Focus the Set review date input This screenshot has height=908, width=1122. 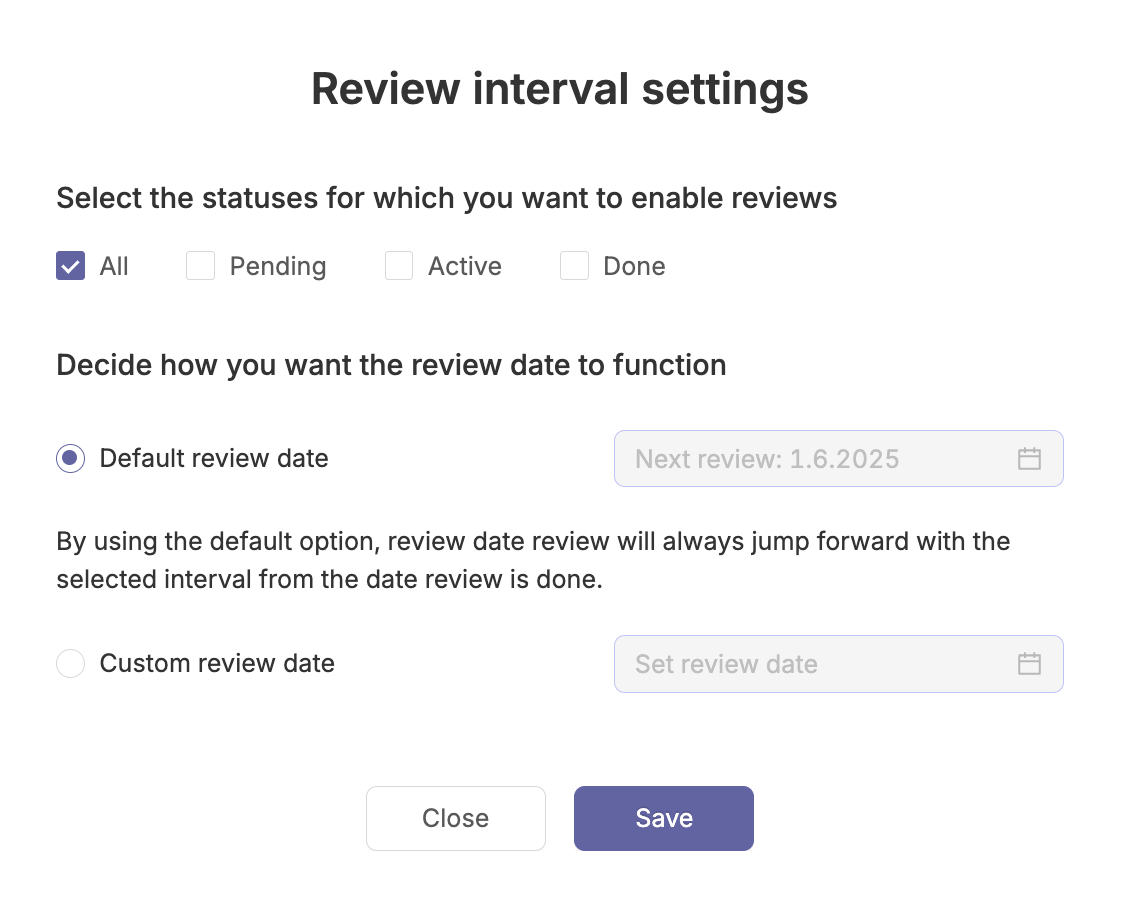(x=839, y=664)
